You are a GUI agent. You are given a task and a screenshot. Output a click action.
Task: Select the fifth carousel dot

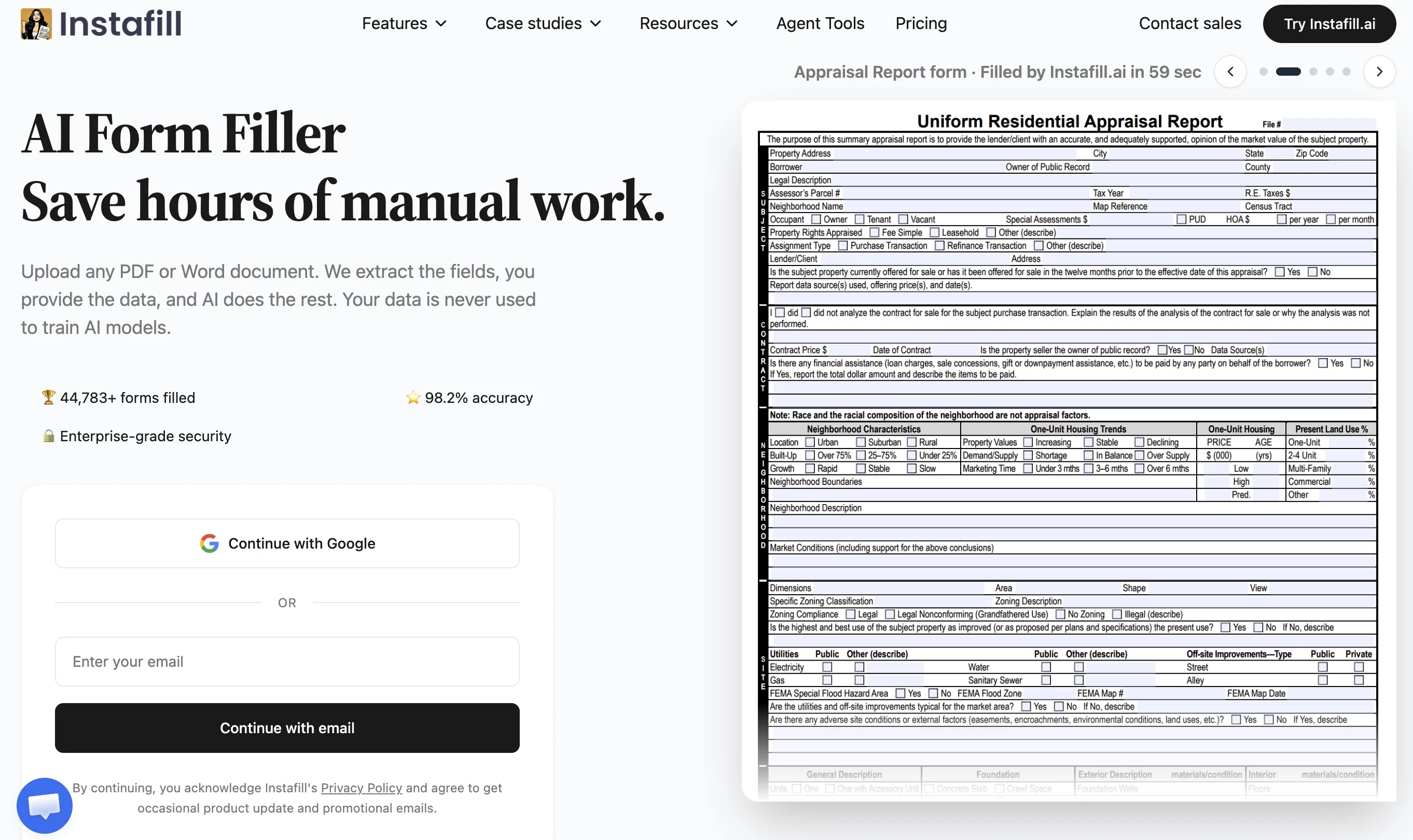tap(1346, 72)
